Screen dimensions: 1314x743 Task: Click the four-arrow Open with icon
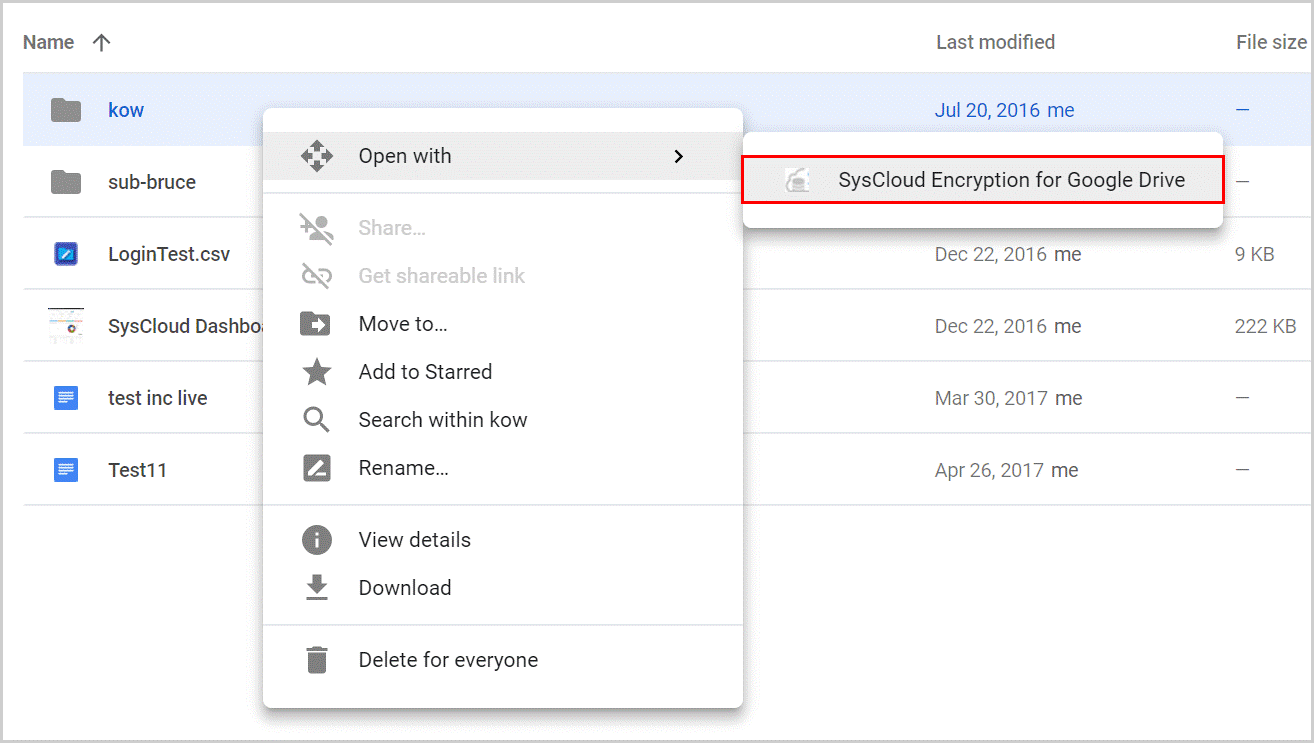click(x=316, y=156)
